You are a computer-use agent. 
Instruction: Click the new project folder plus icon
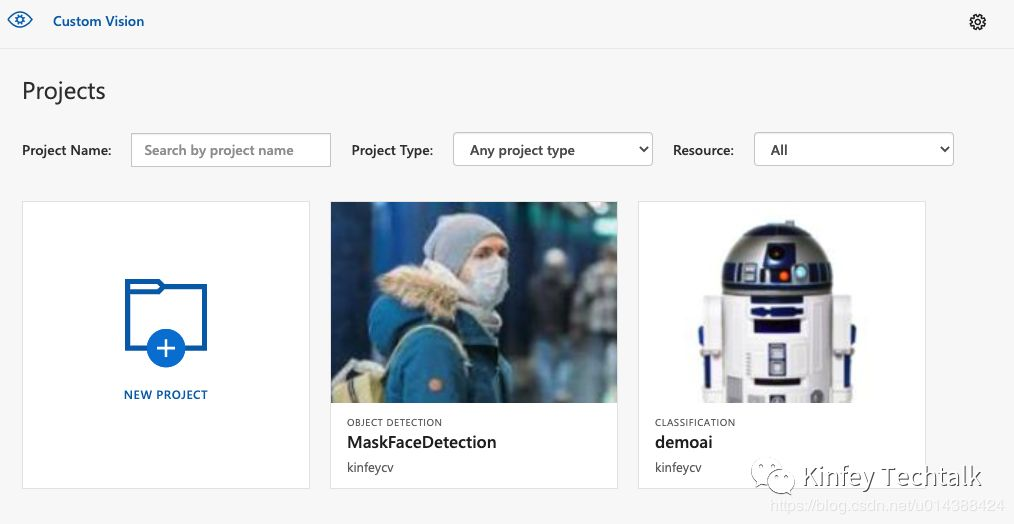coord(166,322)
